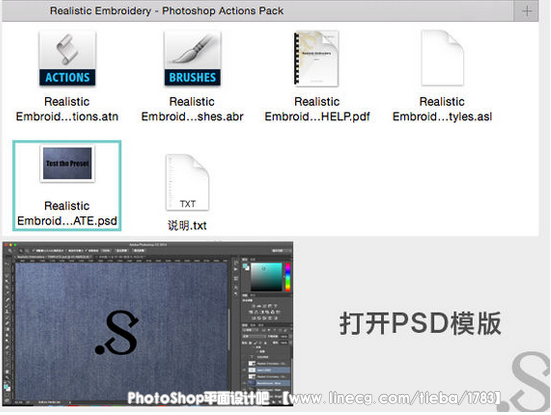Pick a shade in Photoshop's teal color field
551x415 pixels.
[x=266, y=277]
